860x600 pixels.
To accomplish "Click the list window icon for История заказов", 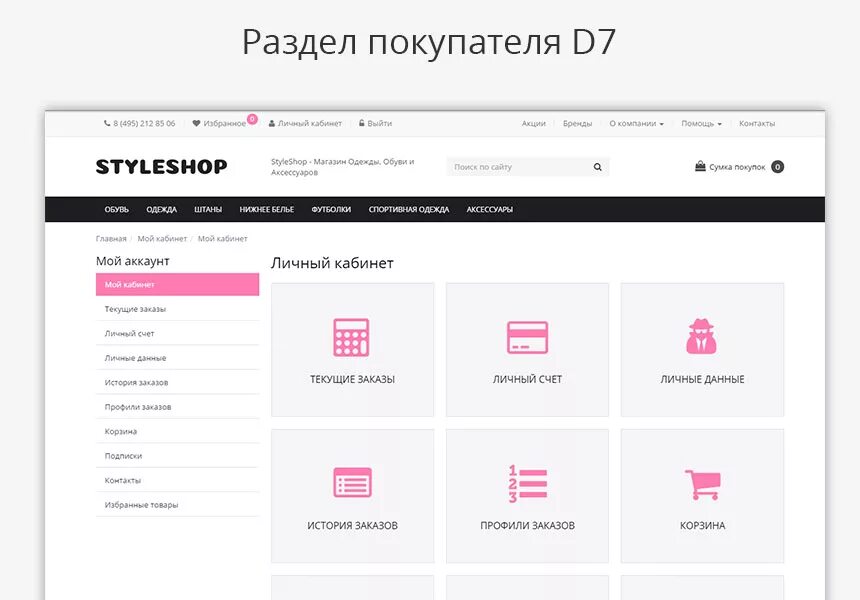I will click(352, 482).
